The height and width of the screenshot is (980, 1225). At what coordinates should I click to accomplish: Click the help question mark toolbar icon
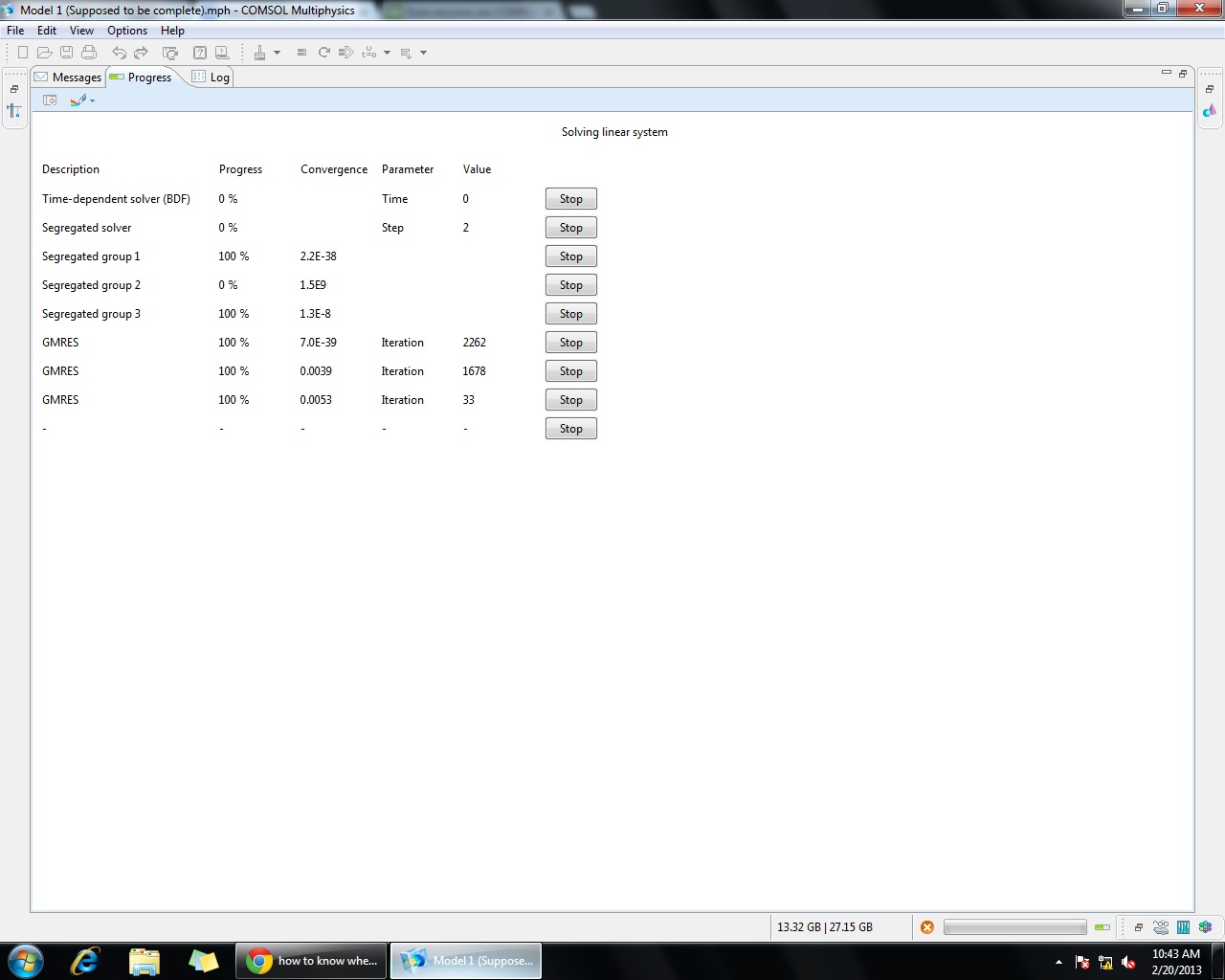coord(199,53)
